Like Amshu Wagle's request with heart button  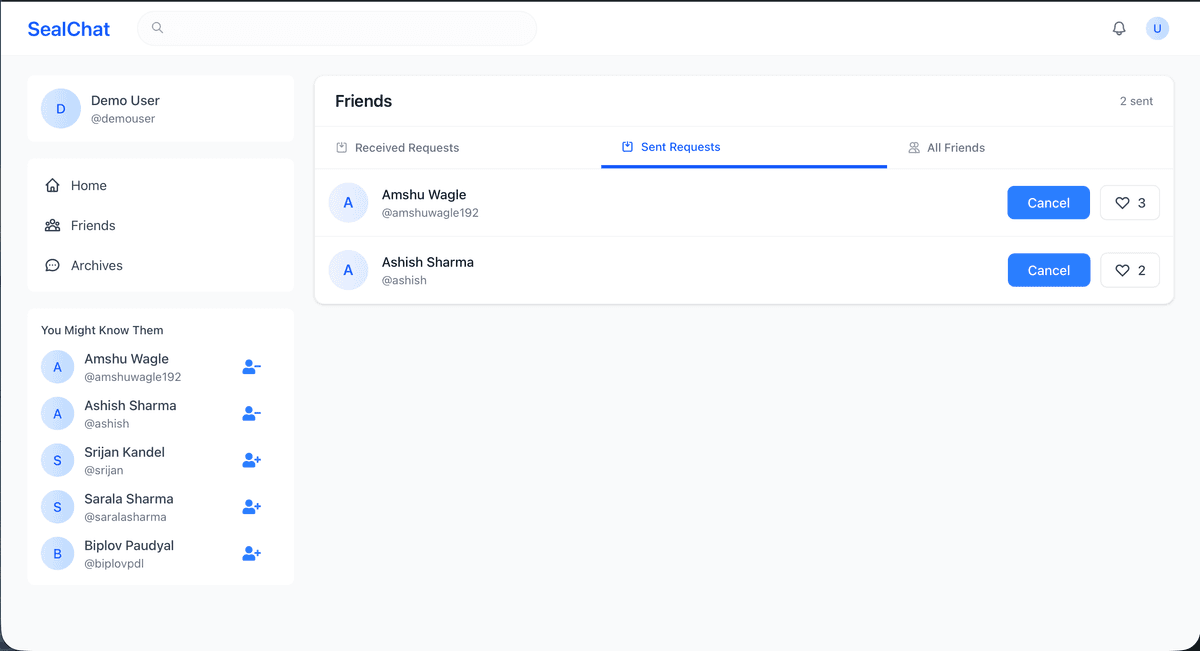point(1130,203)
